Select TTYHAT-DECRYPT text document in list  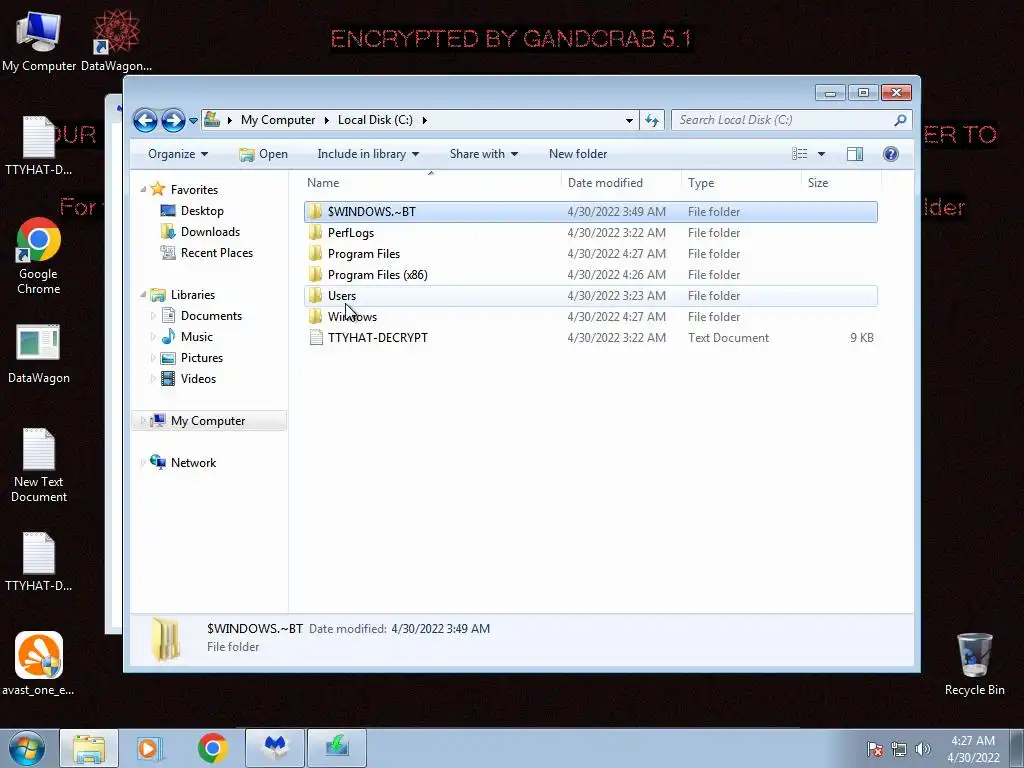pos(590,338)
